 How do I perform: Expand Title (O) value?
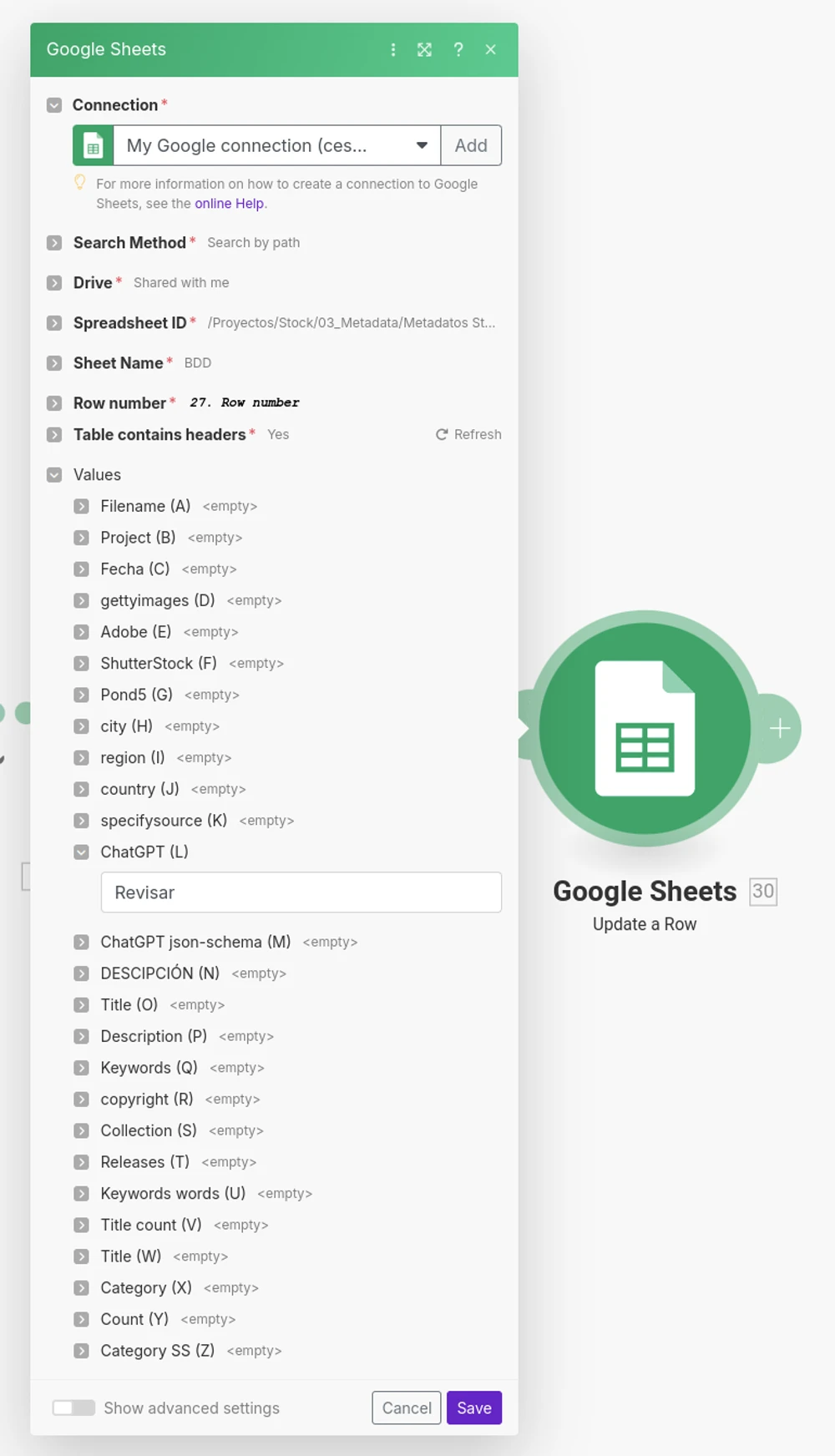[x=81, y=1005]
